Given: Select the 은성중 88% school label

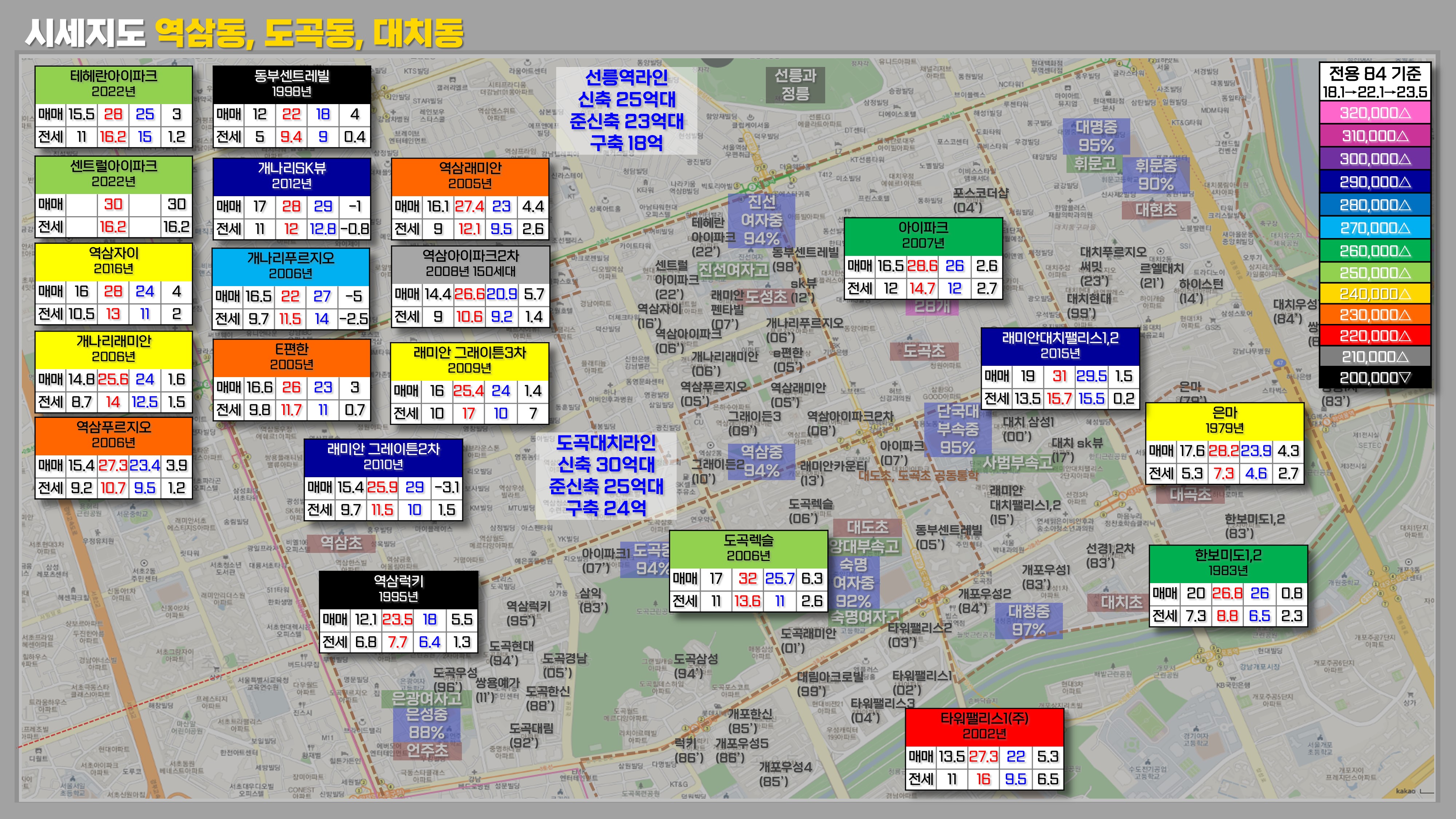Looking at the screenshot, I should click(x=427, y=723).
